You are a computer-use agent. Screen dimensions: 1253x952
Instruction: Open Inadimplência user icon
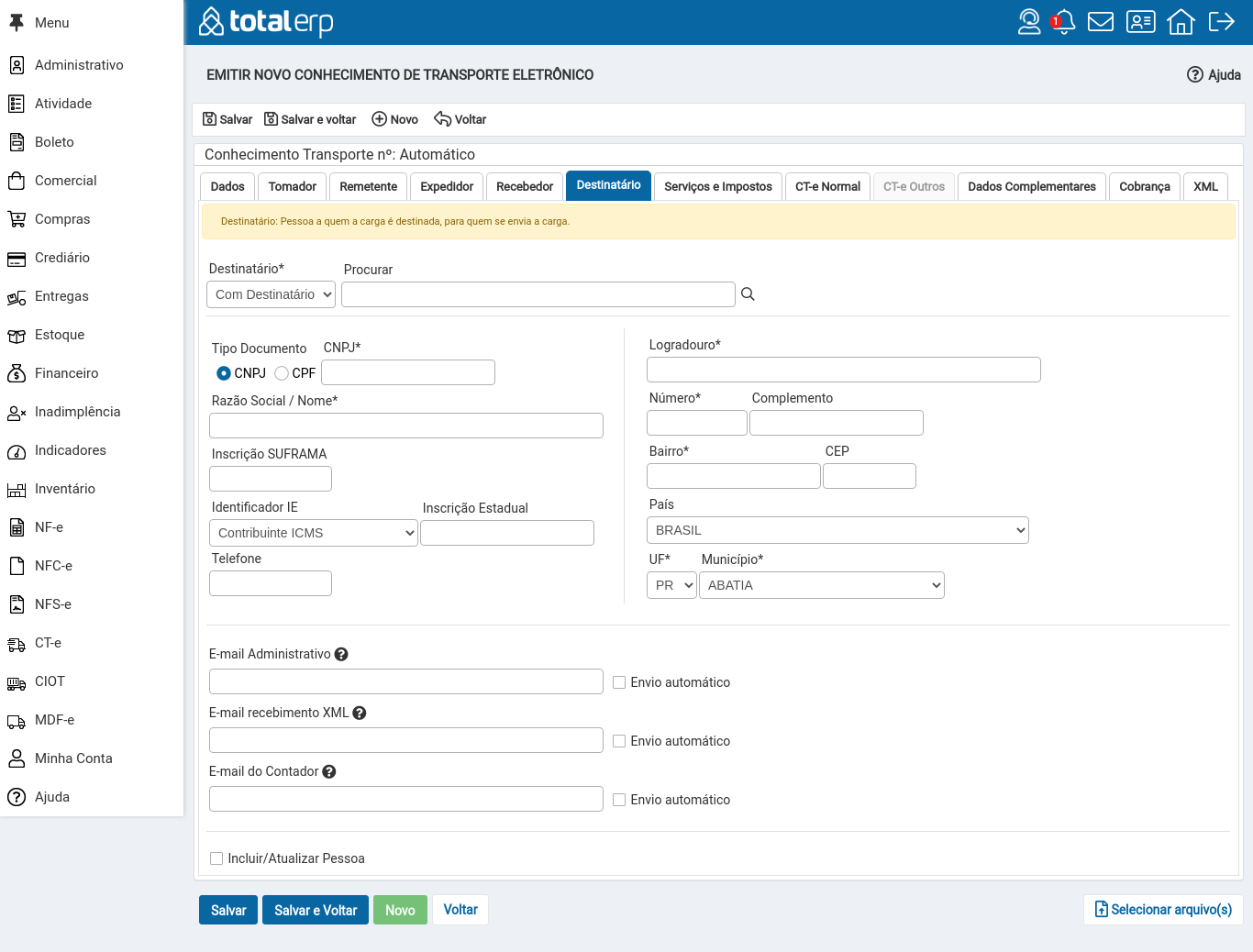pos(17,413)
